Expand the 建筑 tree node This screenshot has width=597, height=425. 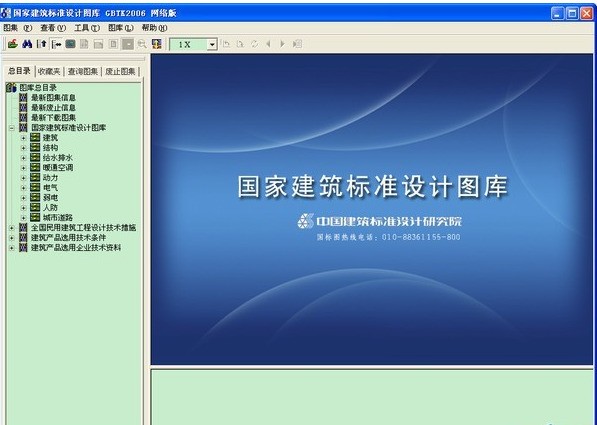[x=23, y=138]
